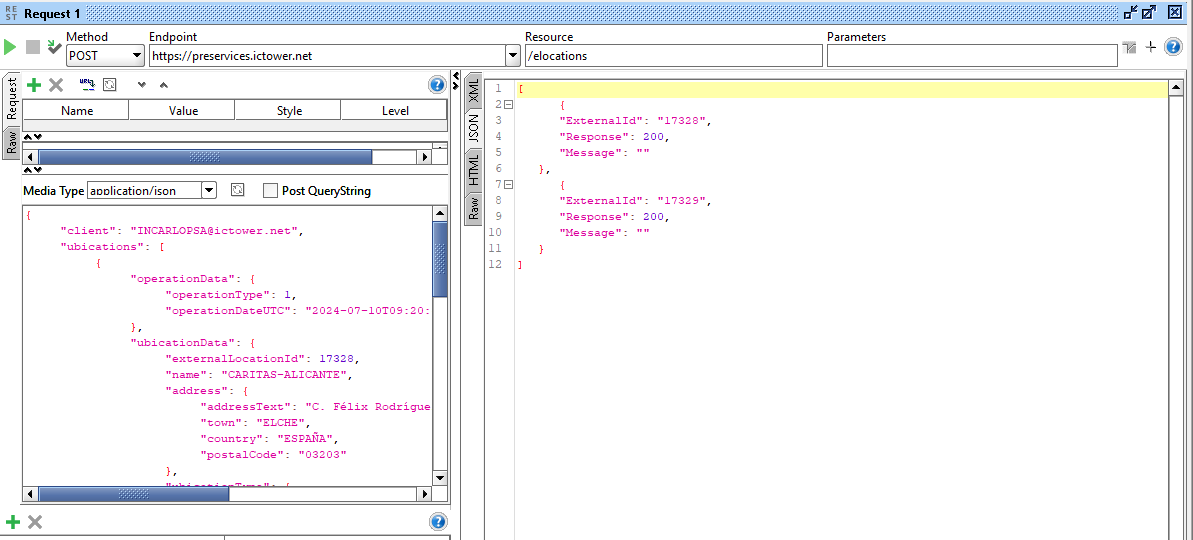This screenshot has width=1193, height=540.
Task: Move parameter up with the up chevron
Action: pos(164,85)
